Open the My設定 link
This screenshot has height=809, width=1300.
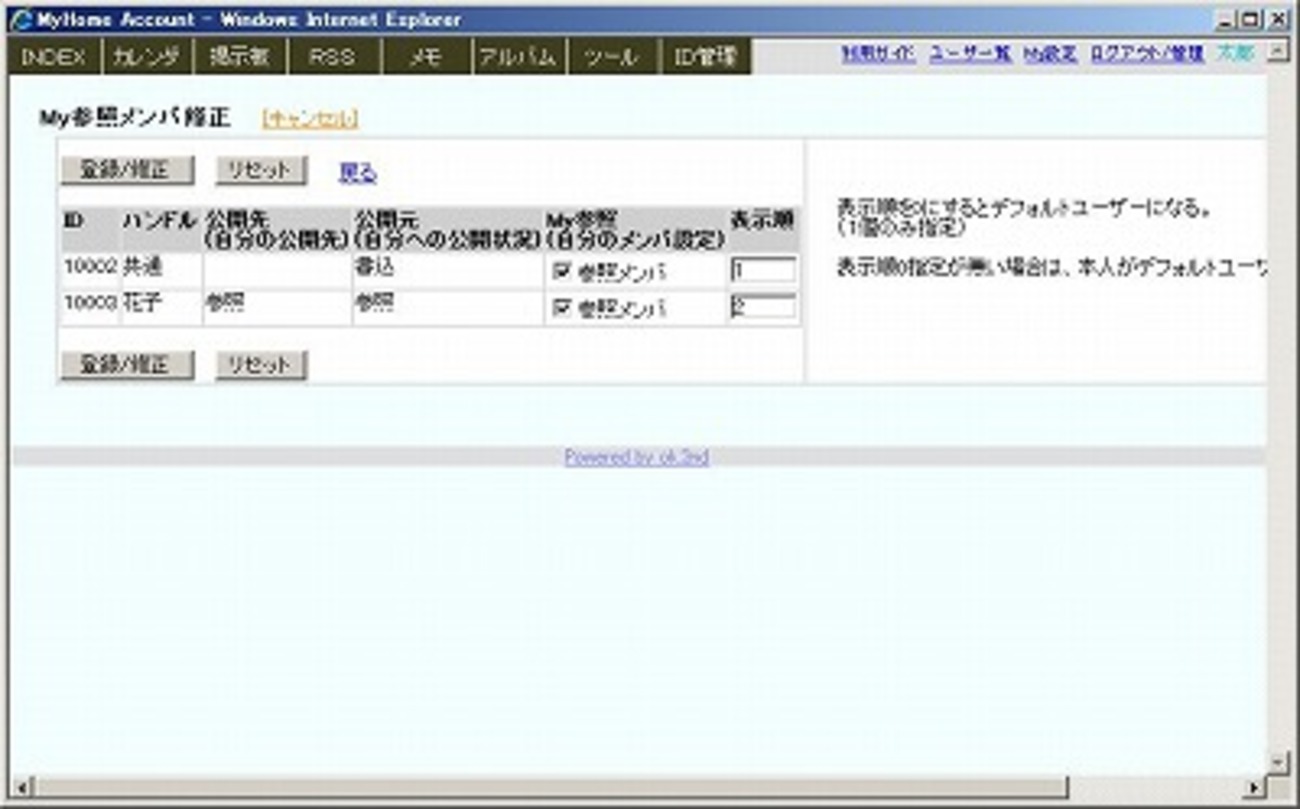[1050, 54]
